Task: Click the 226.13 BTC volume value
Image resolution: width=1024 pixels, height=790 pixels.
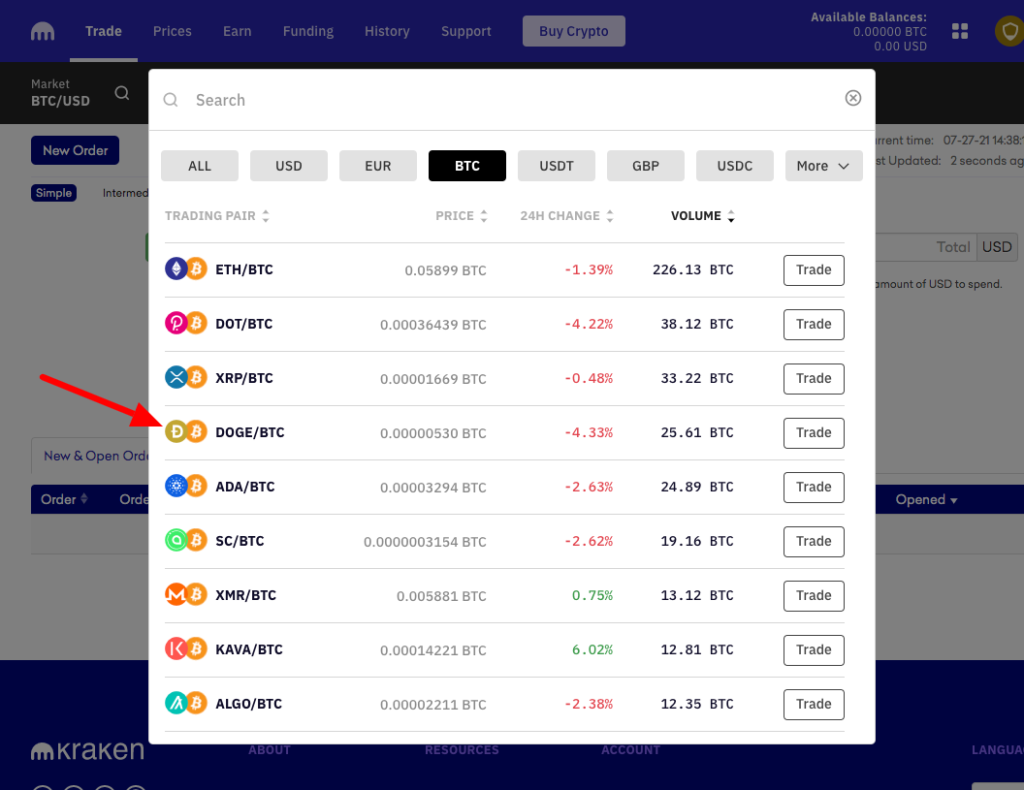Action: click(693, 270)
